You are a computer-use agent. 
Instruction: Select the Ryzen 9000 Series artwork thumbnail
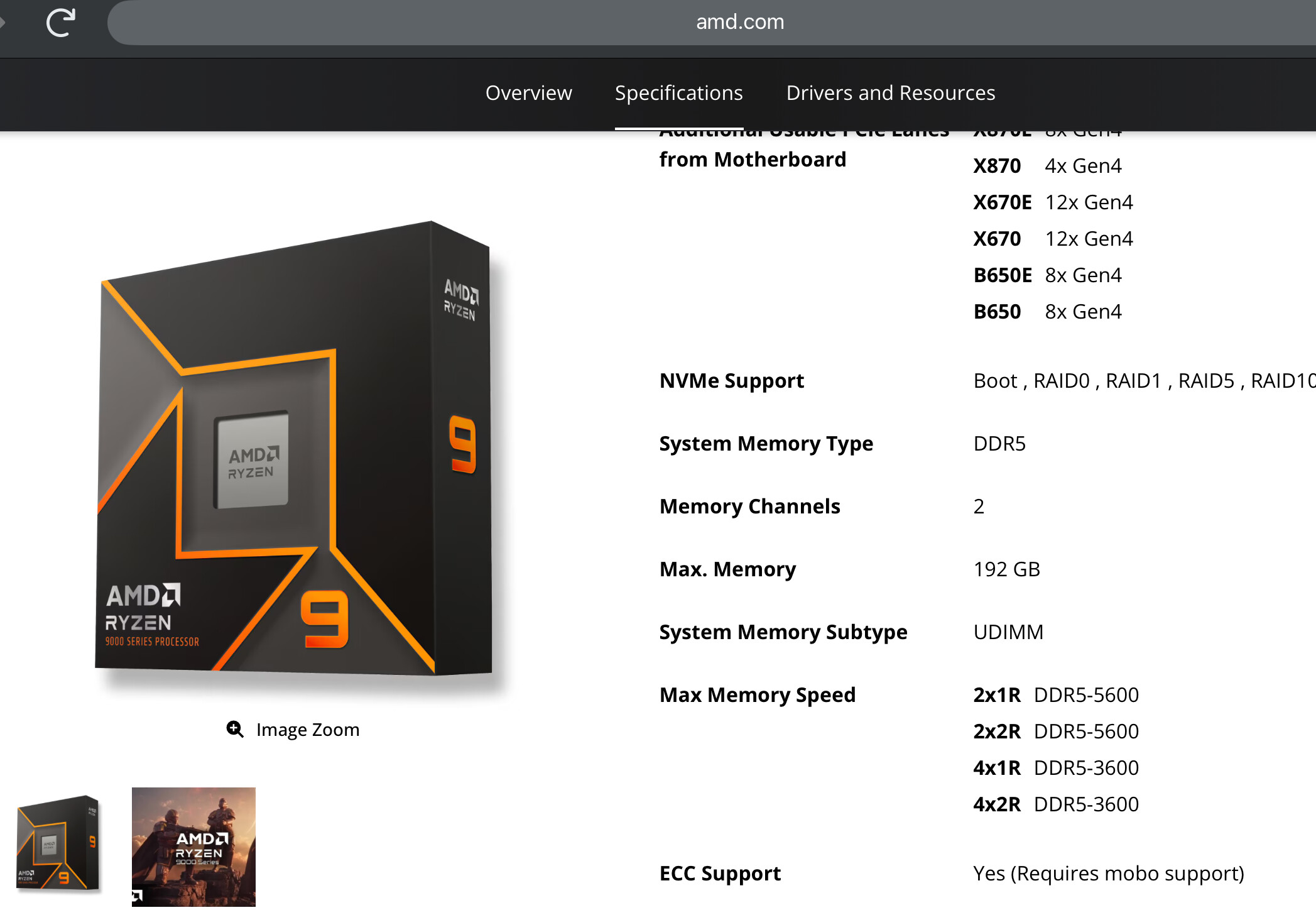(x=193, y=847)
